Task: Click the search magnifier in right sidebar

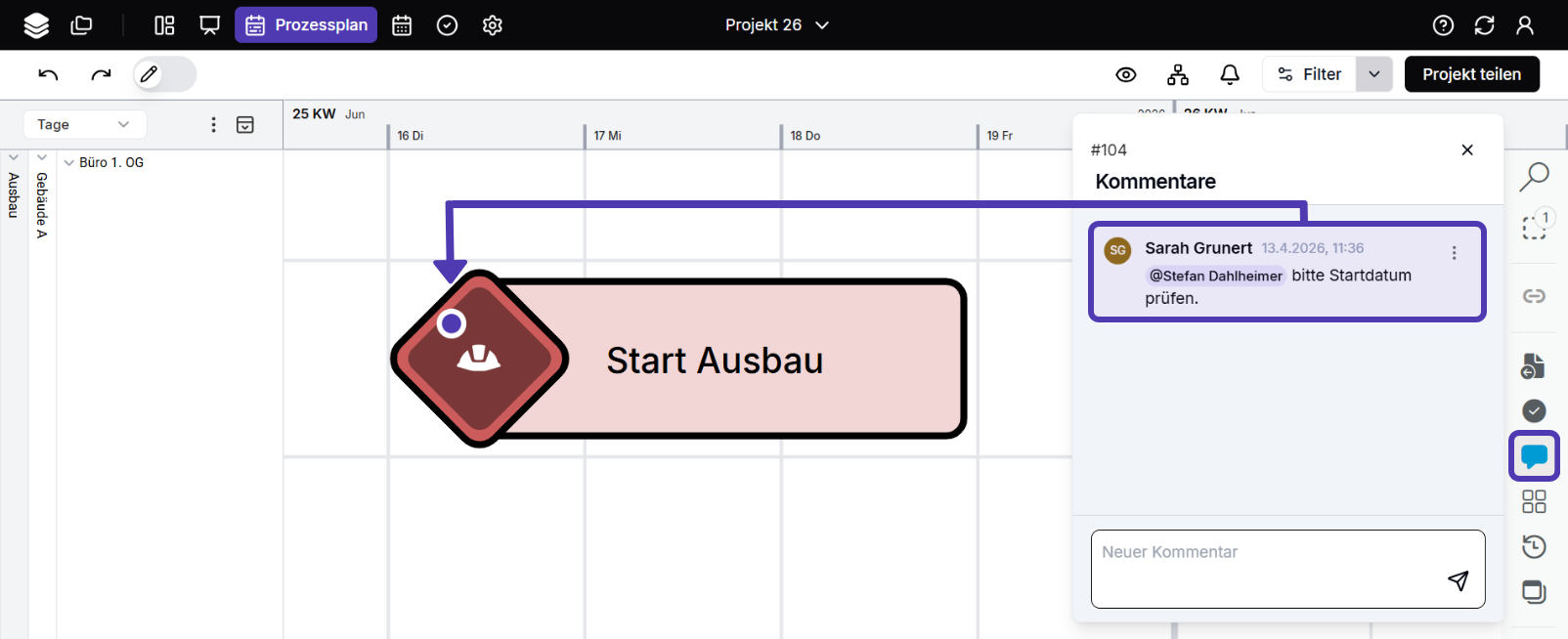Action: [1534, 177]
